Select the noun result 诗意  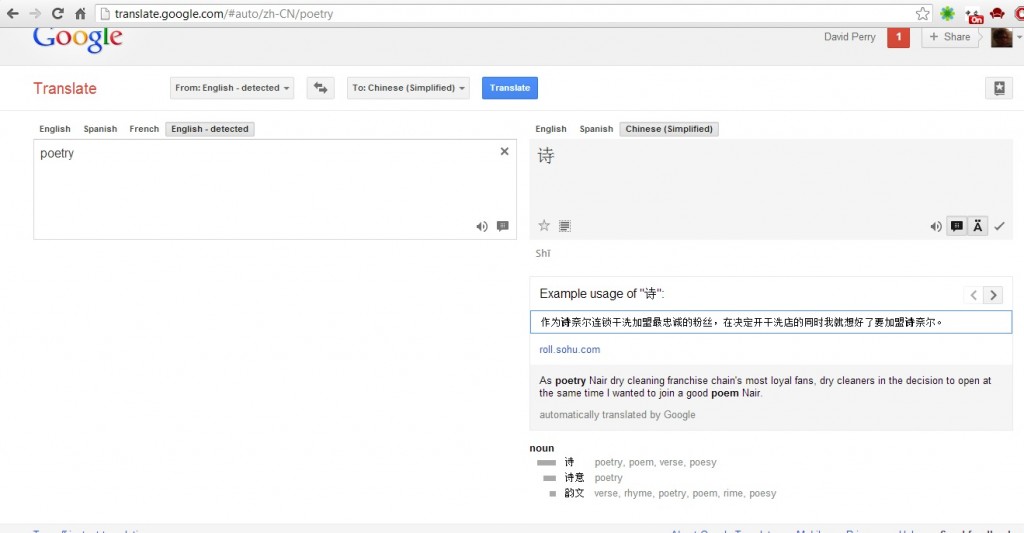[x=574, y=477]
